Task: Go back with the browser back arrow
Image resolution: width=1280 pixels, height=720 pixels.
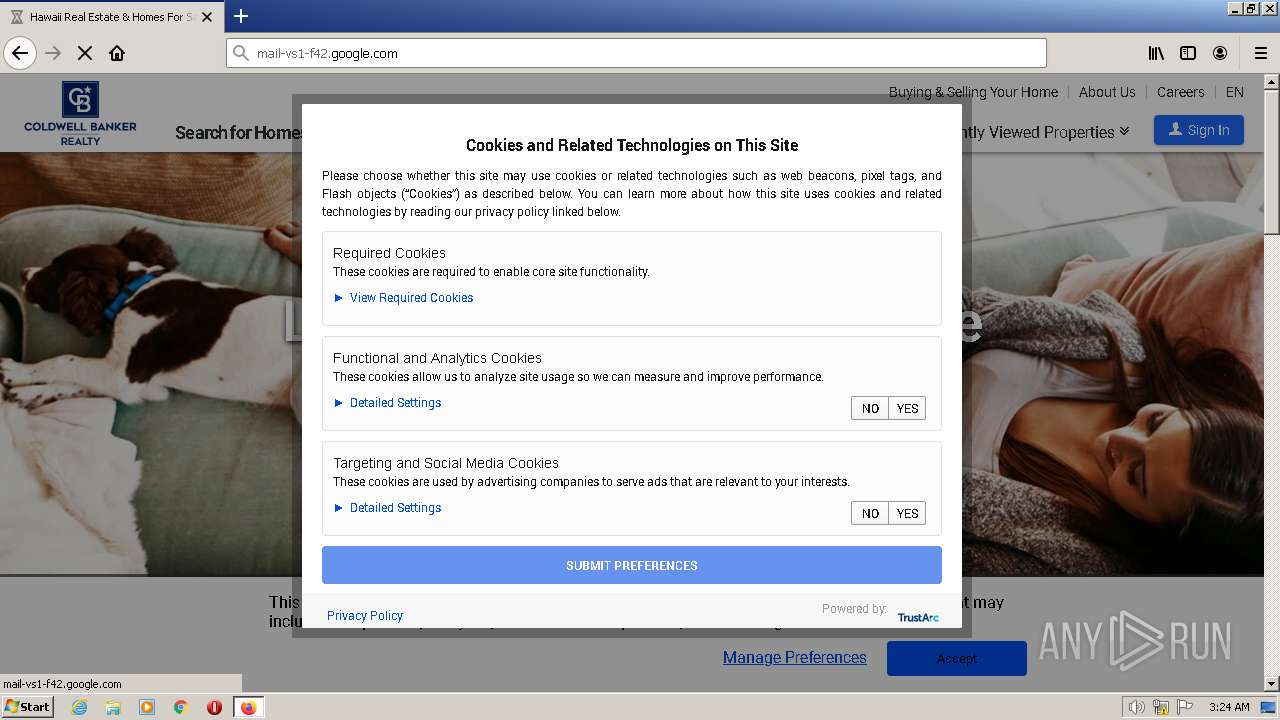Action: tap(20, 53)
